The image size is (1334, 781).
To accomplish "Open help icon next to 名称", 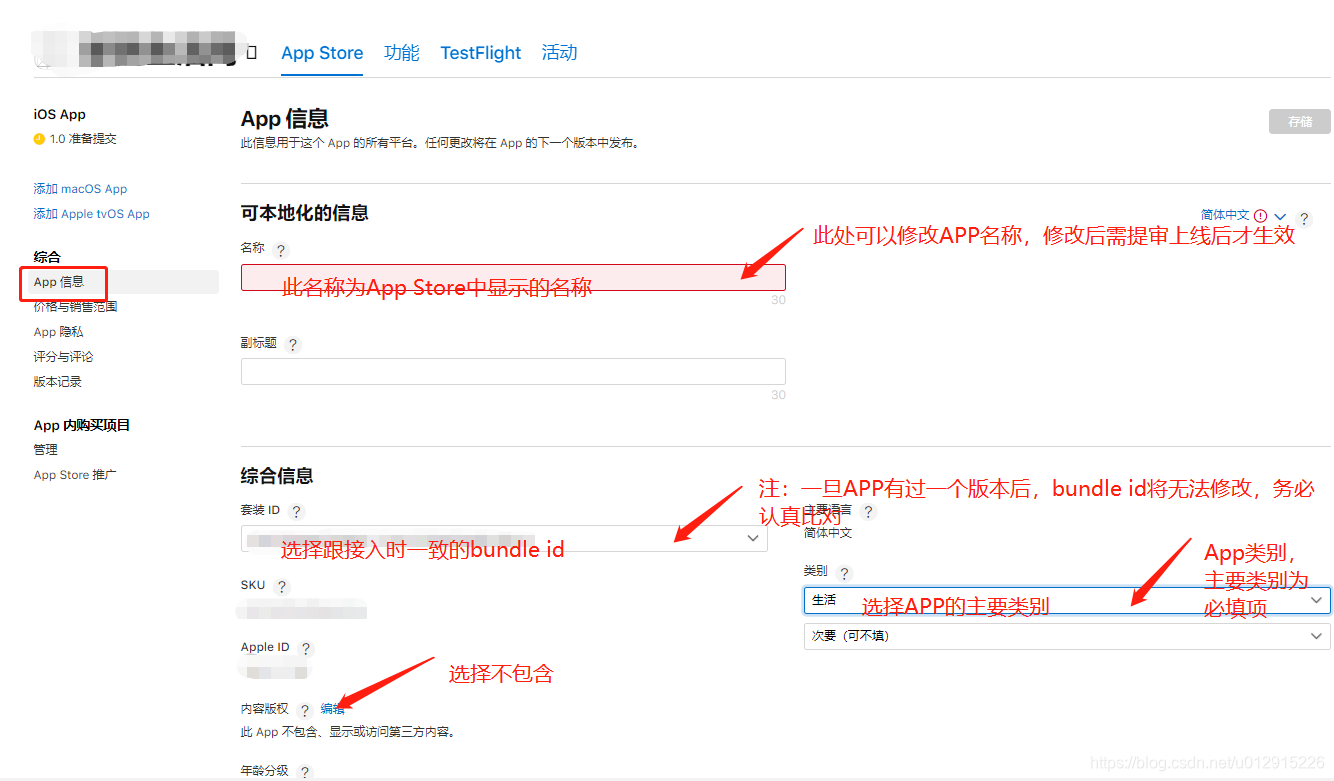I will (x=281, y=250).
